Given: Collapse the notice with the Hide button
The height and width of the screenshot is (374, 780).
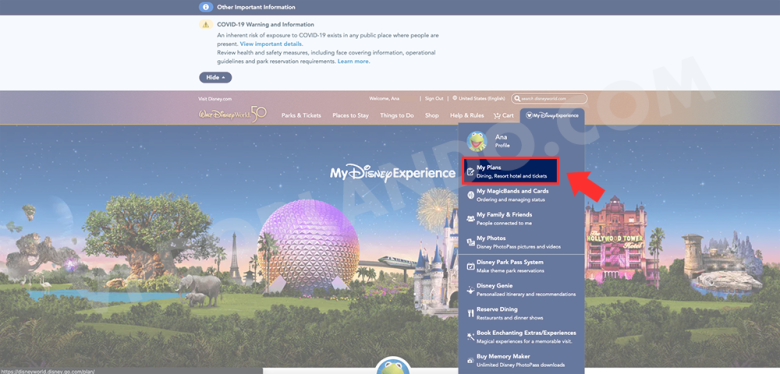Looking at the screenshot, I should coord(215,78).
